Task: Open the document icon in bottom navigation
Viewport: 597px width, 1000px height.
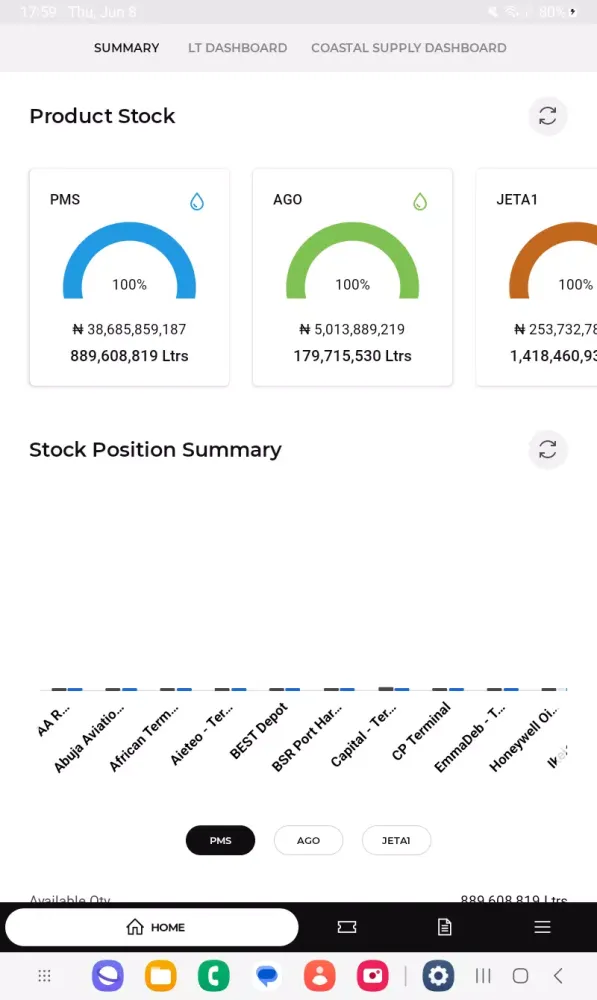Action: (445, 927)
